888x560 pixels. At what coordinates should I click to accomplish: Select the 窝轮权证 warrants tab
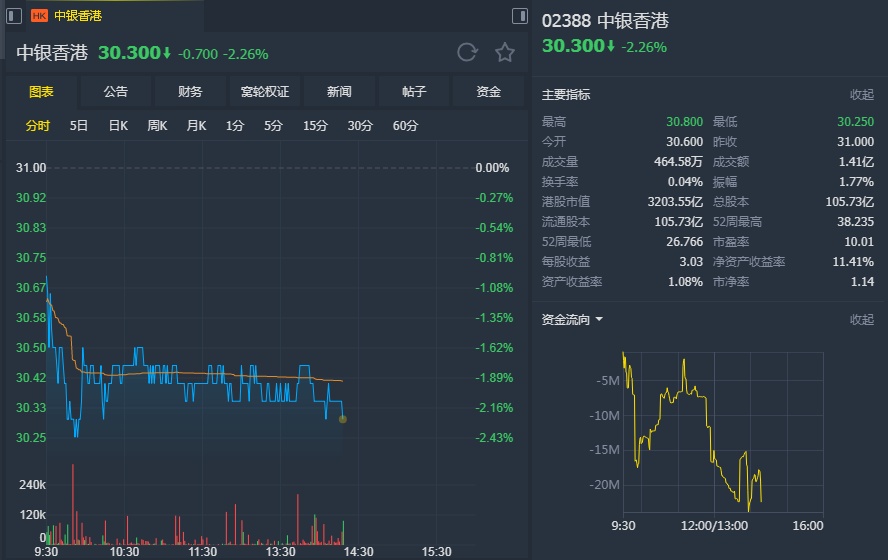click(x=265, y=92)
